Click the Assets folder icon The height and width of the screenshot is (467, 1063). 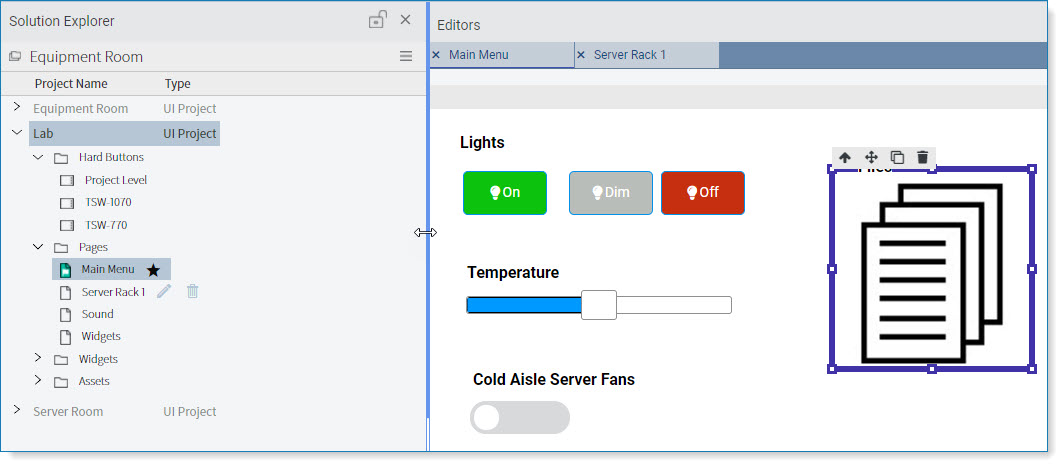(x=61, y=382)
